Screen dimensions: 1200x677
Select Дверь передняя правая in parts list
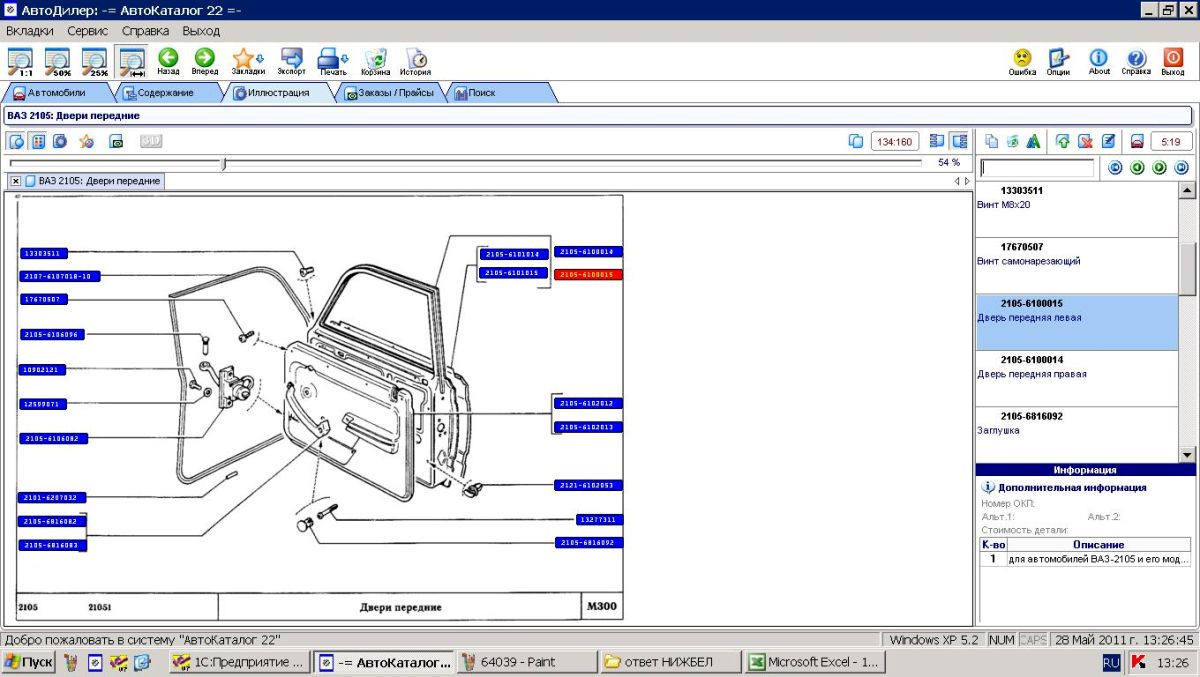[x=1077, y=379]
